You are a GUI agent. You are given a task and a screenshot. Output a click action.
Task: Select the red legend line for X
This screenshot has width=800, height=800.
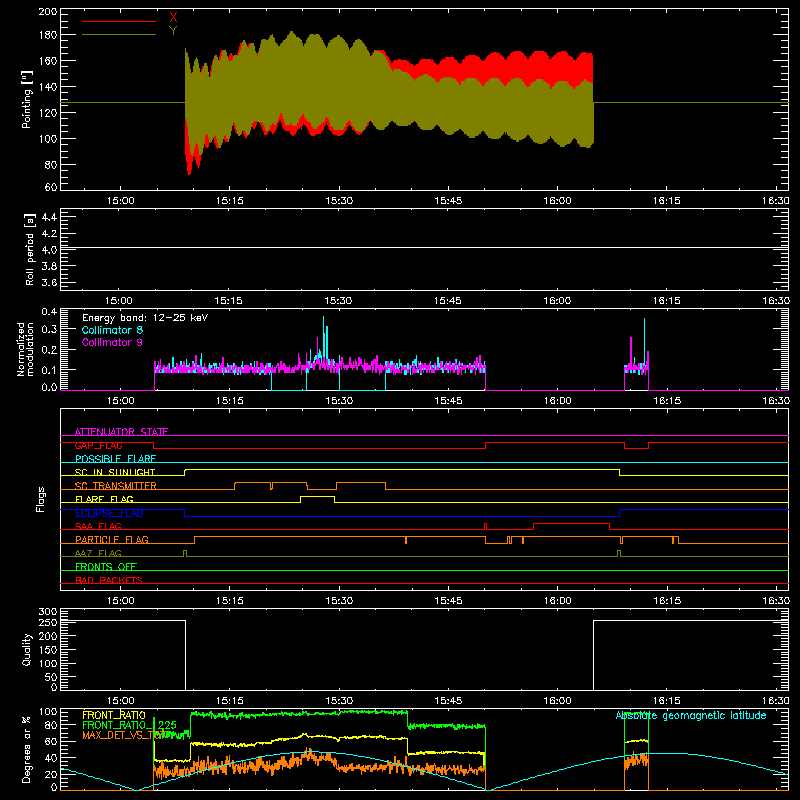119,21
